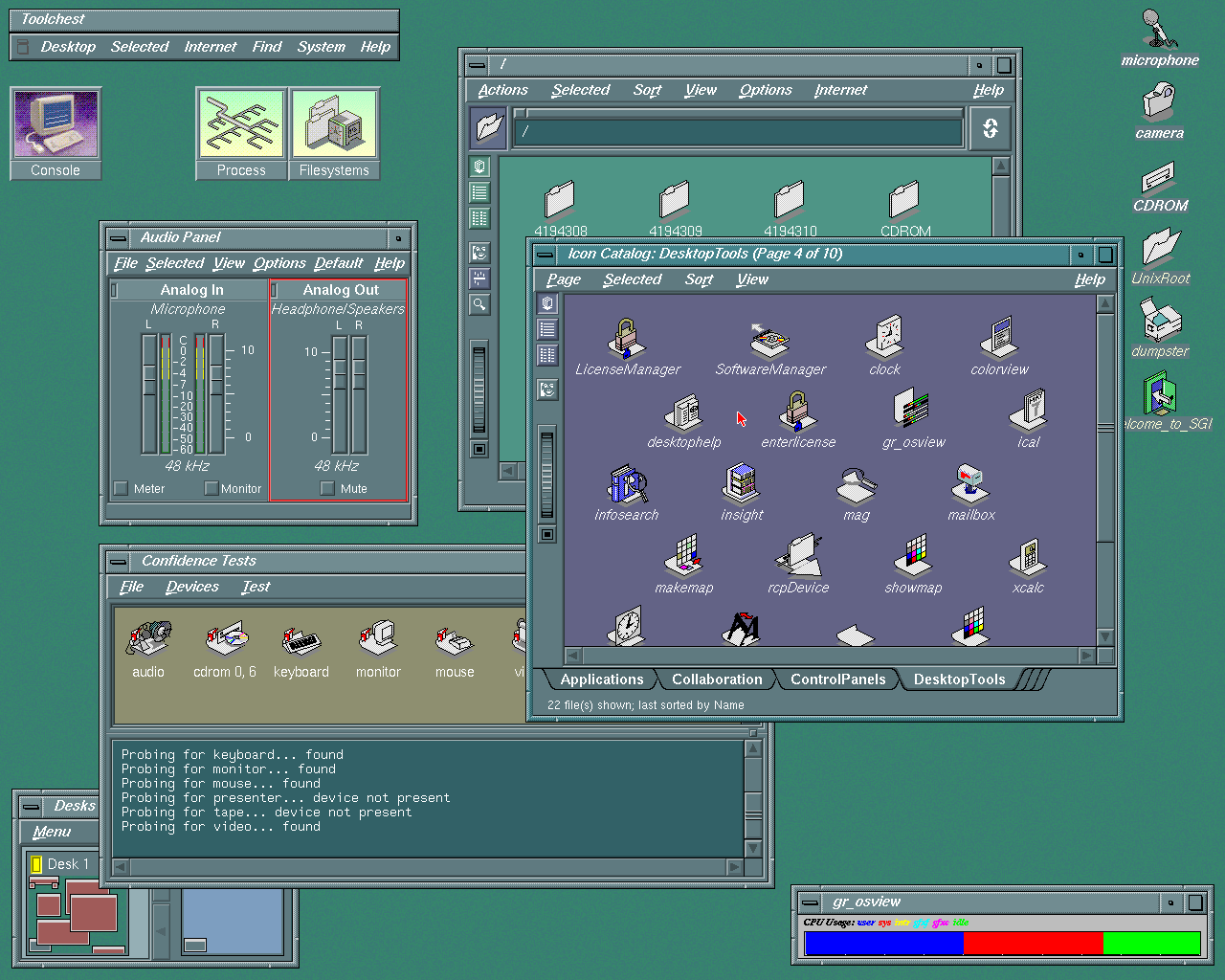Image resolution: width=1225 pixels, height=980 pixels.
Task: Switch to the Applications tab
Action: [x=602, y=679]
